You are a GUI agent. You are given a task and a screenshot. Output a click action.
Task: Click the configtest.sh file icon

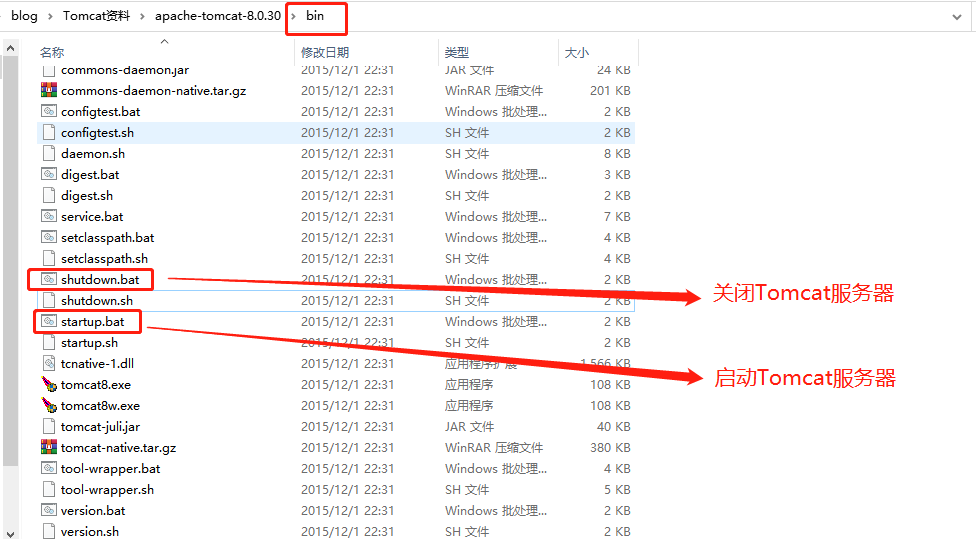tap(49, 133)
